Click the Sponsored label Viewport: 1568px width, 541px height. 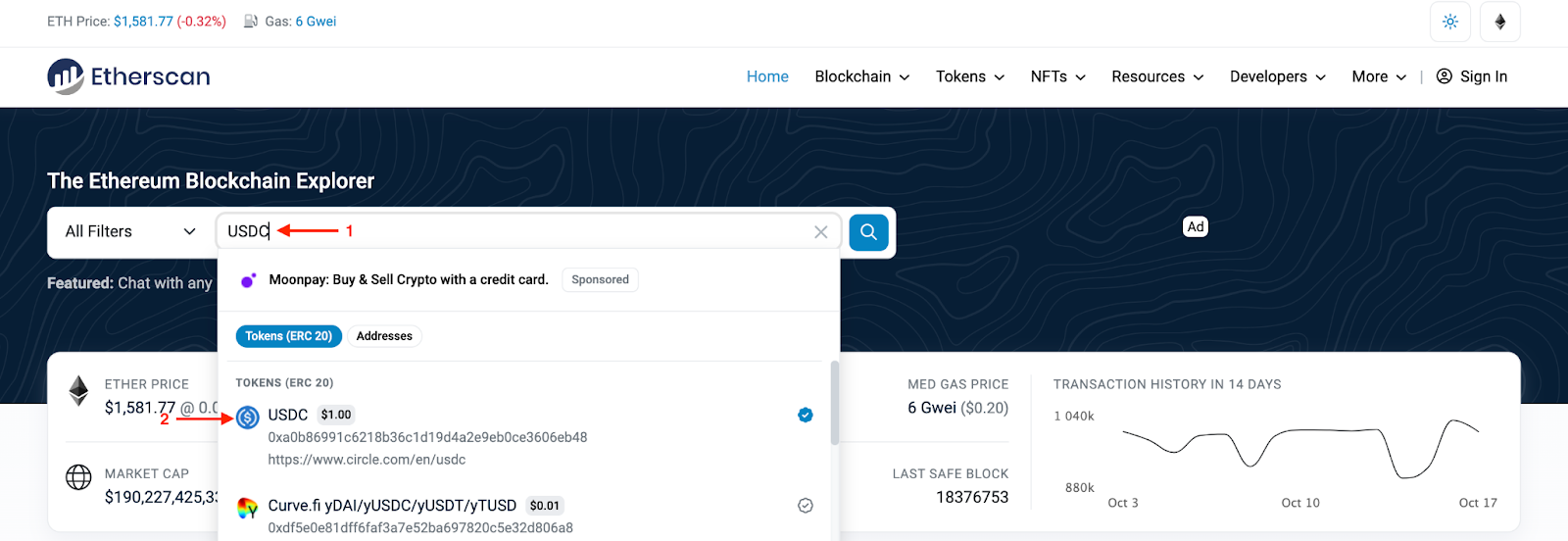[x=601, y=280]
